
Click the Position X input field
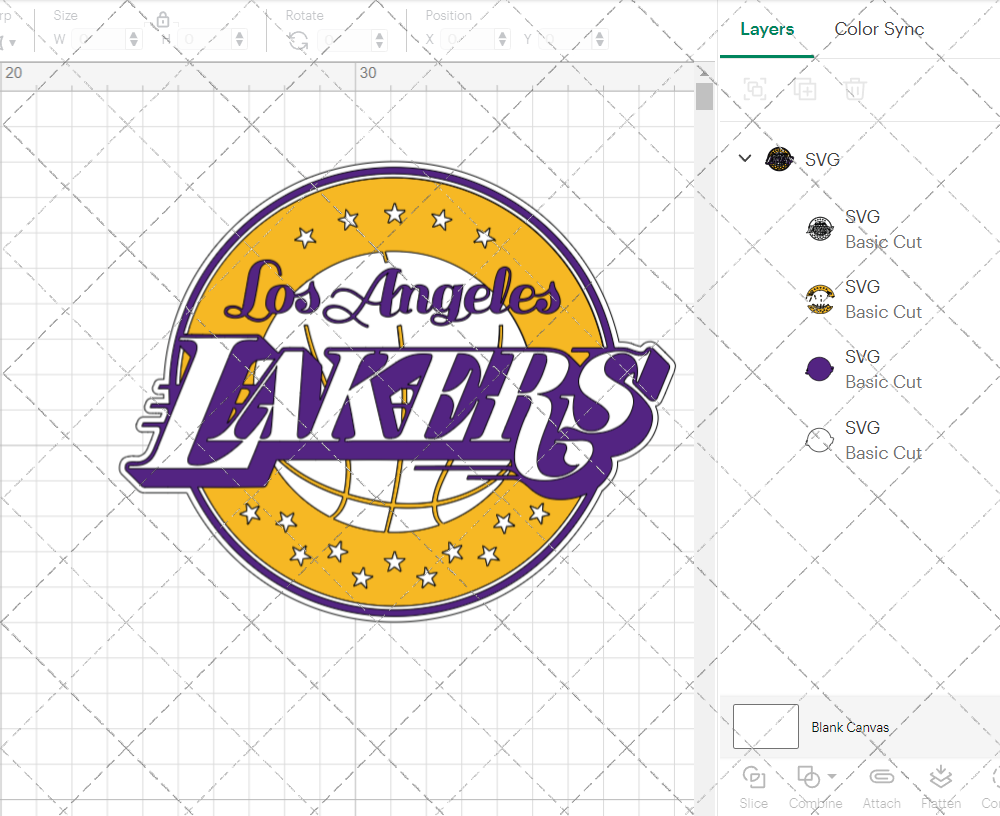[x=468, y=40]
